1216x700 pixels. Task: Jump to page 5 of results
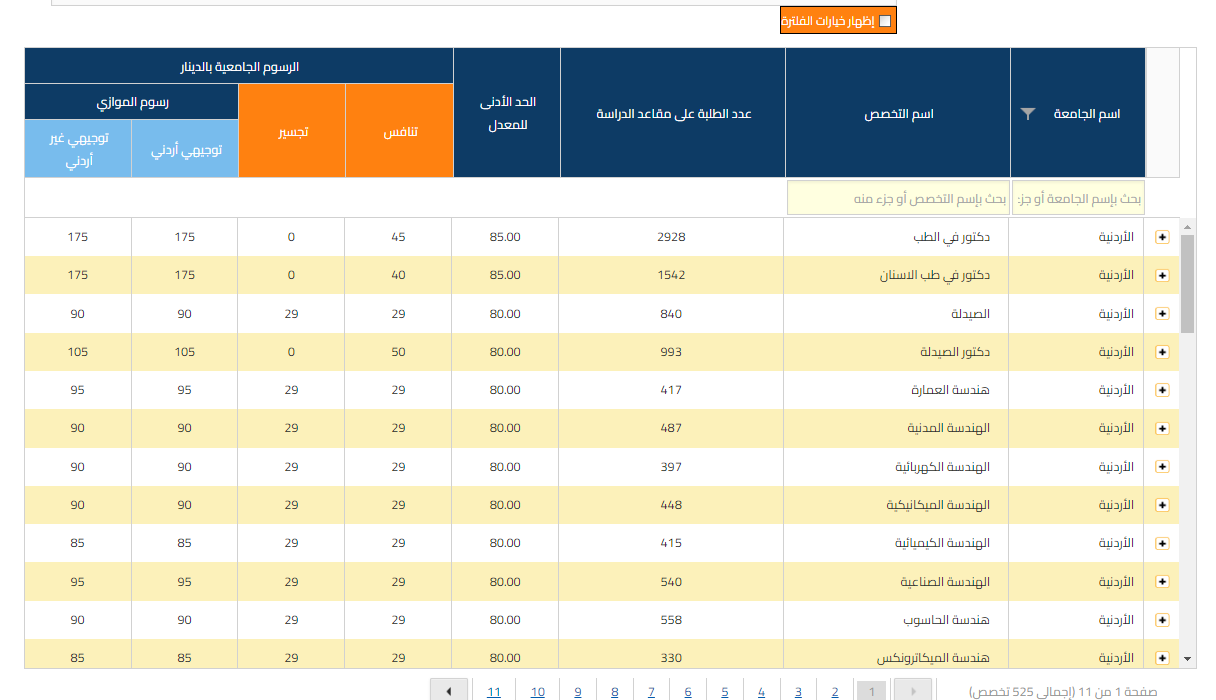pyautogui.click(x=724, y=690)
